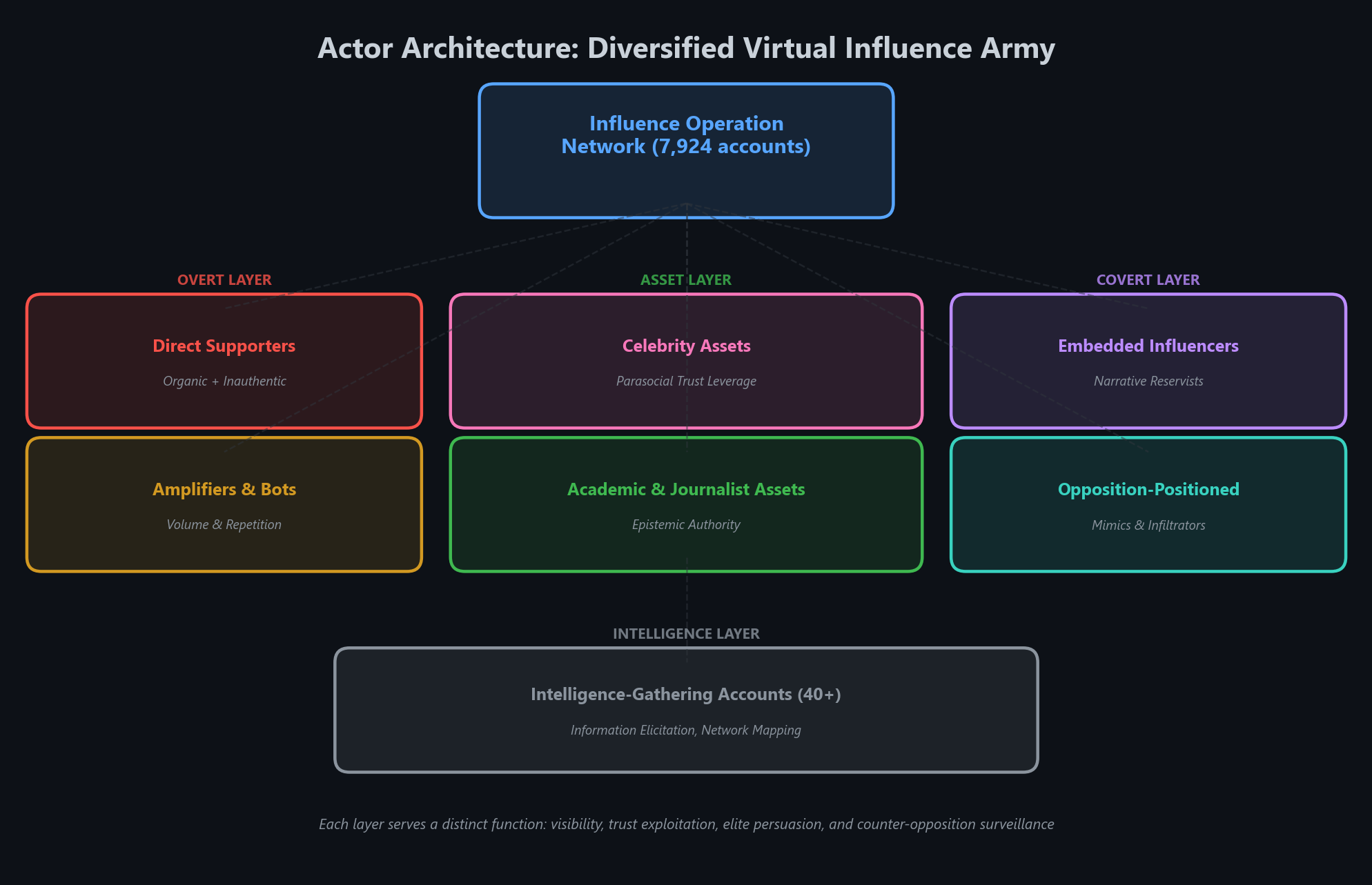
Task: Click the OVERT LAYER heading
Action: coord(224,280)
